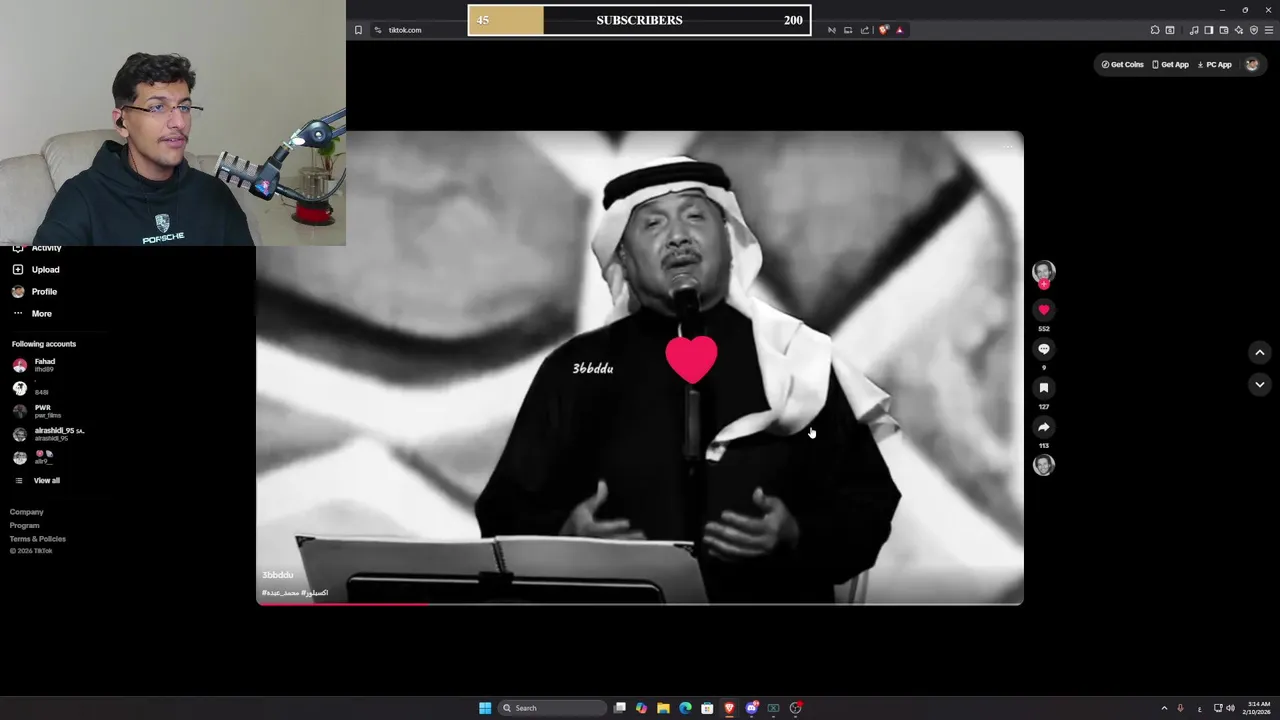Open Microsoft Edge from the taskbar
1280x720 pixels.
[685, 708]
